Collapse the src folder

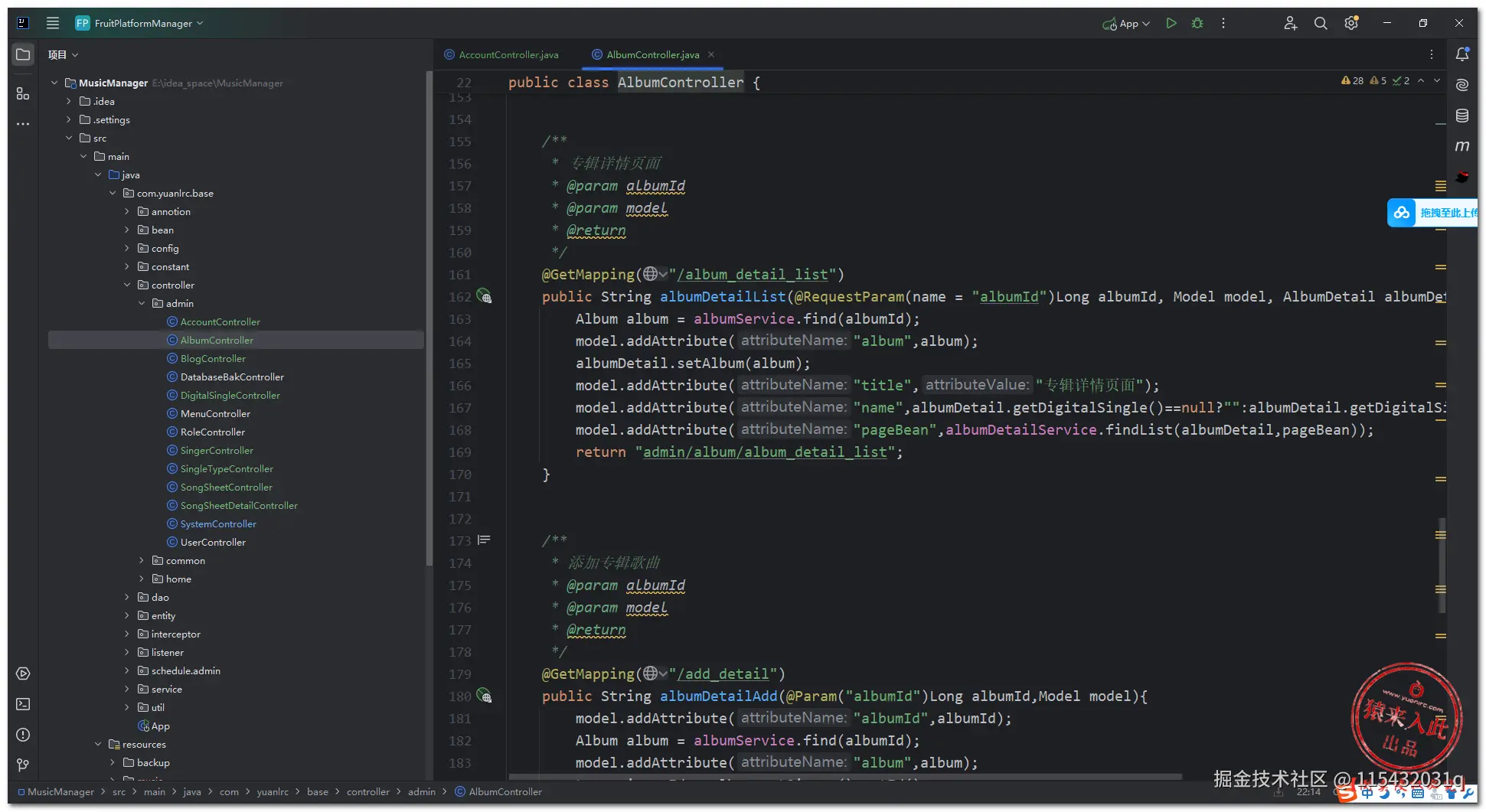[69, 138]
